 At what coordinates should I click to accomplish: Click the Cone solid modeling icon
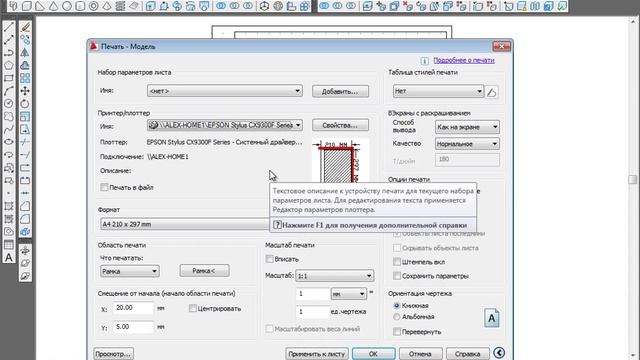pyautogui.click(x=53, y=6)
